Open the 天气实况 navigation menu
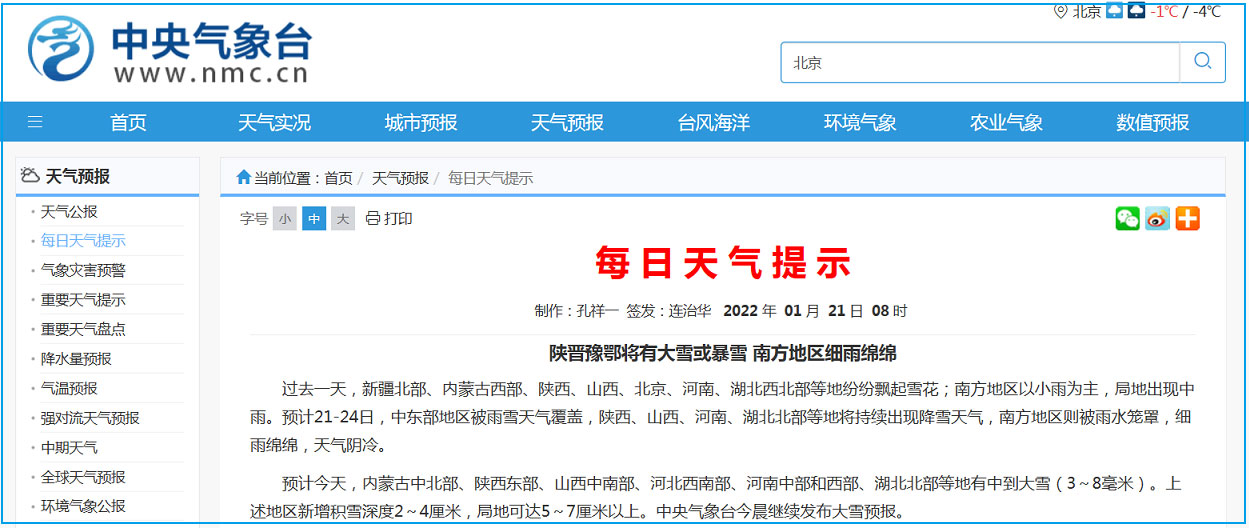The width and height of the screenshot is (1249, 528). [274, 122]
